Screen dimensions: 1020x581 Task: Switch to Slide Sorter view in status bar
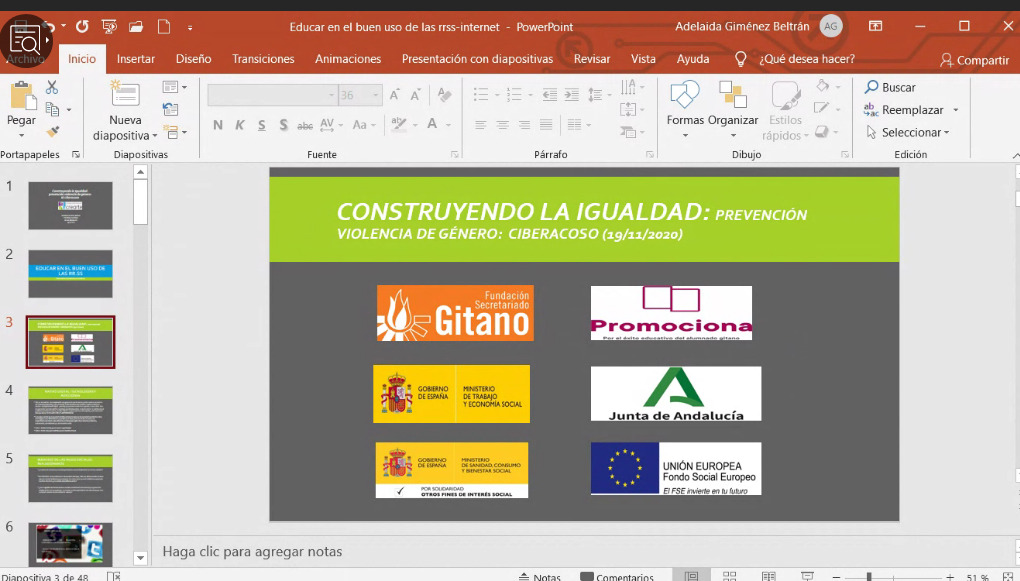point(730,576)
